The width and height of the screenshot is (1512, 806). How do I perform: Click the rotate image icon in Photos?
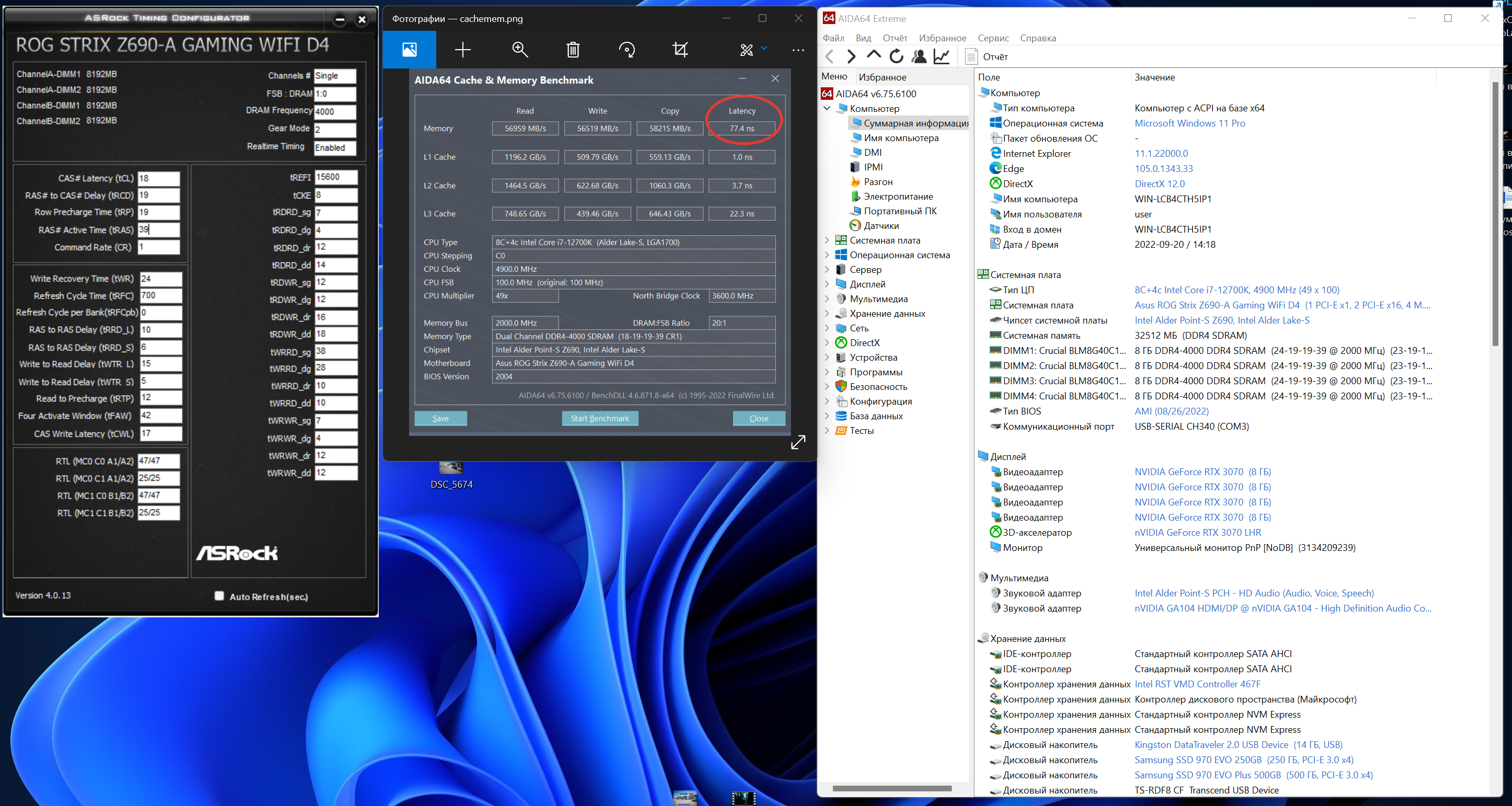coord(627,50)
